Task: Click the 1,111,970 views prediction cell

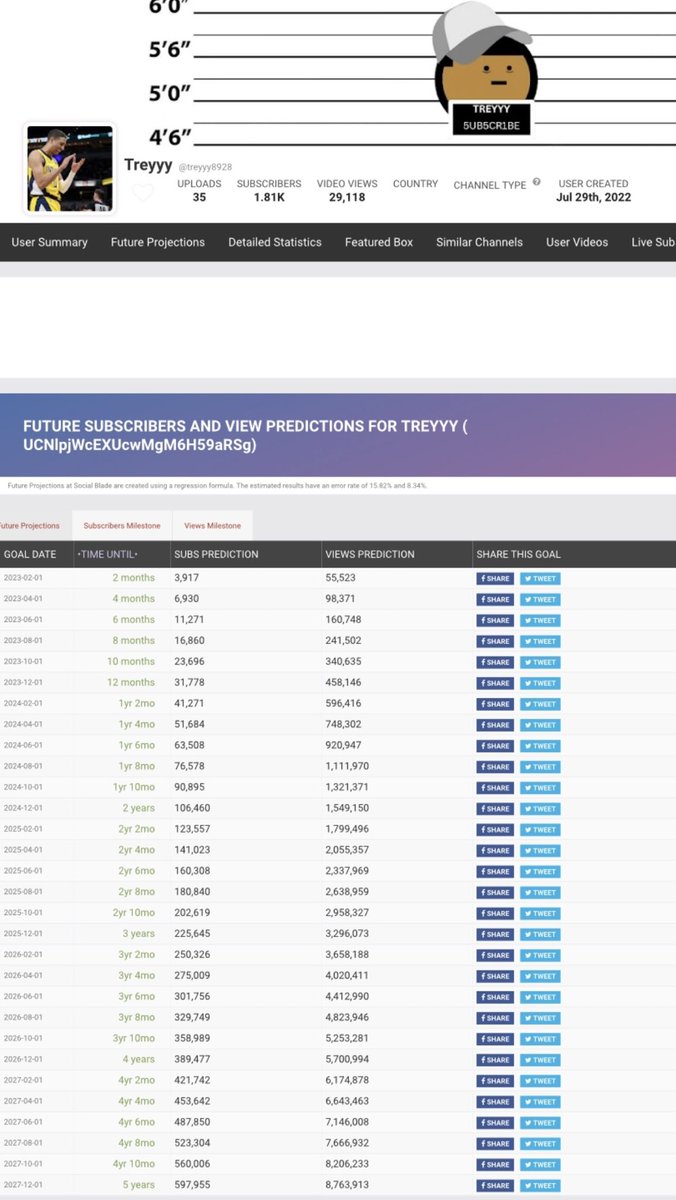Action: (x=348, y=767)
